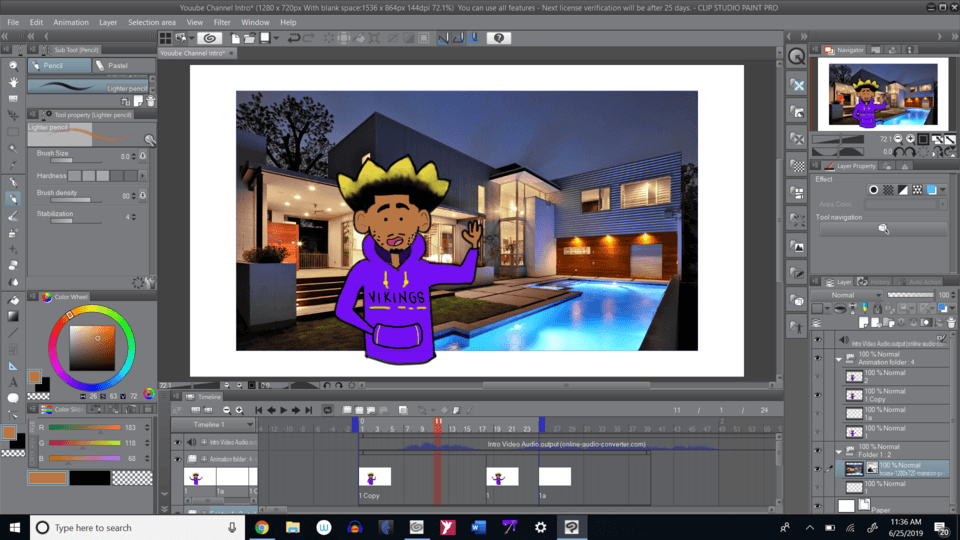Collapse the Animation folder : 4 layer
Screen dimensions: 960x540
[837, 358]
